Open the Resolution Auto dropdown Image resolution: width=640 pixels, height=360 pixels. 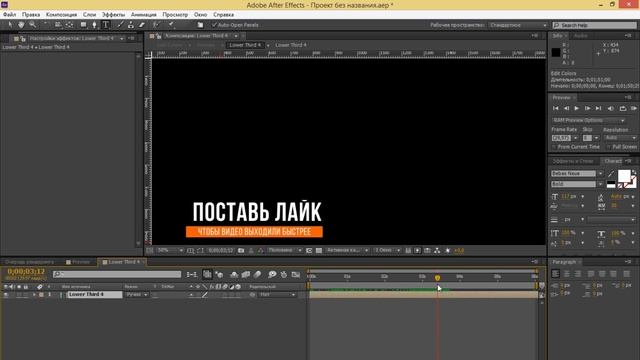620,138
